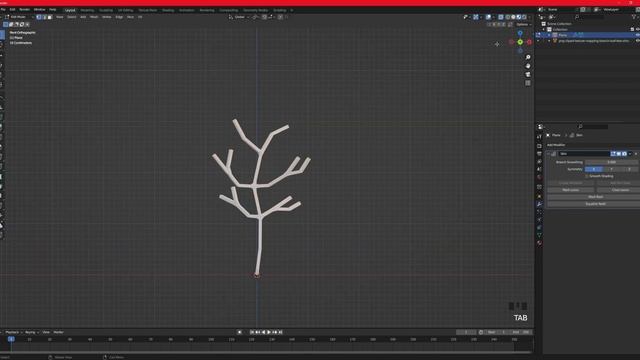Open the View Layer properties tab
The width and height of the screenshot is (640, 360).
point(539,161)
